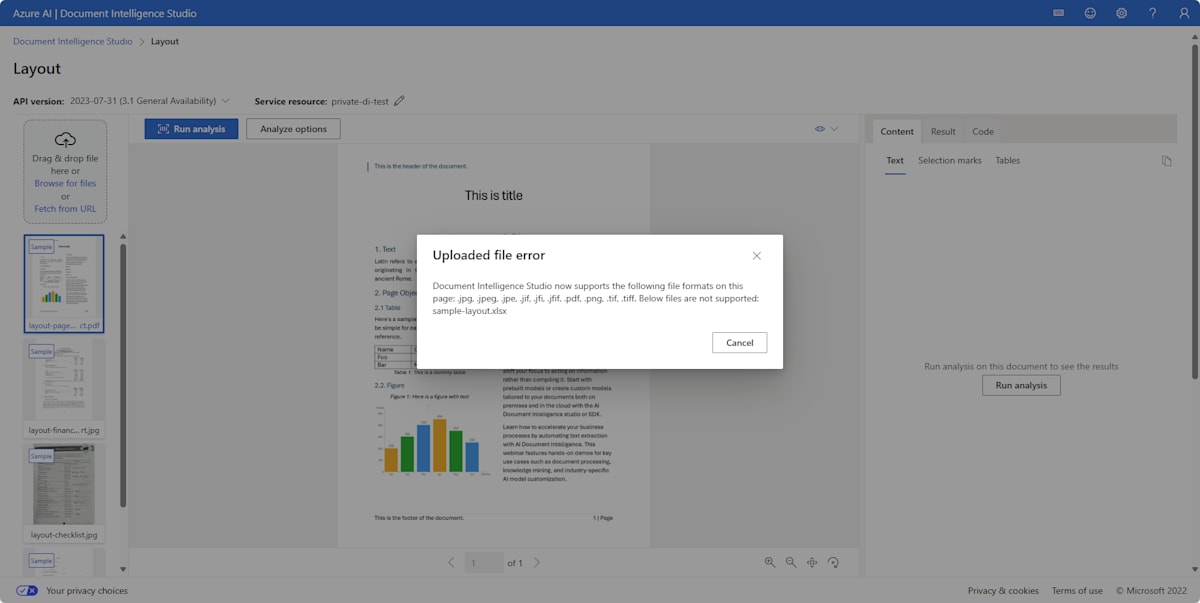The image size is (1200, 603).
Task: Select the Tables sub-tab
Action: [1008, 160]
